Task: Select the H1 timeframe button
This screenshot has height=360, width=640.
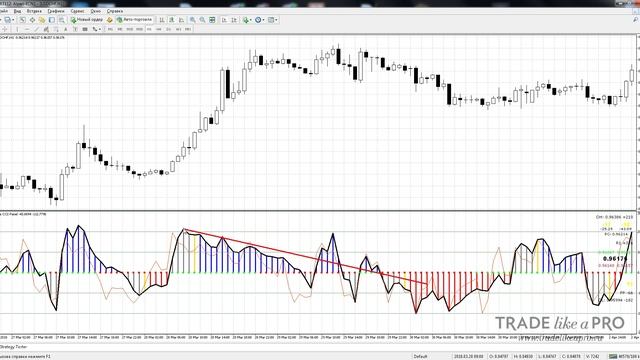Action: pyautogui.click(x=149, y=29)
